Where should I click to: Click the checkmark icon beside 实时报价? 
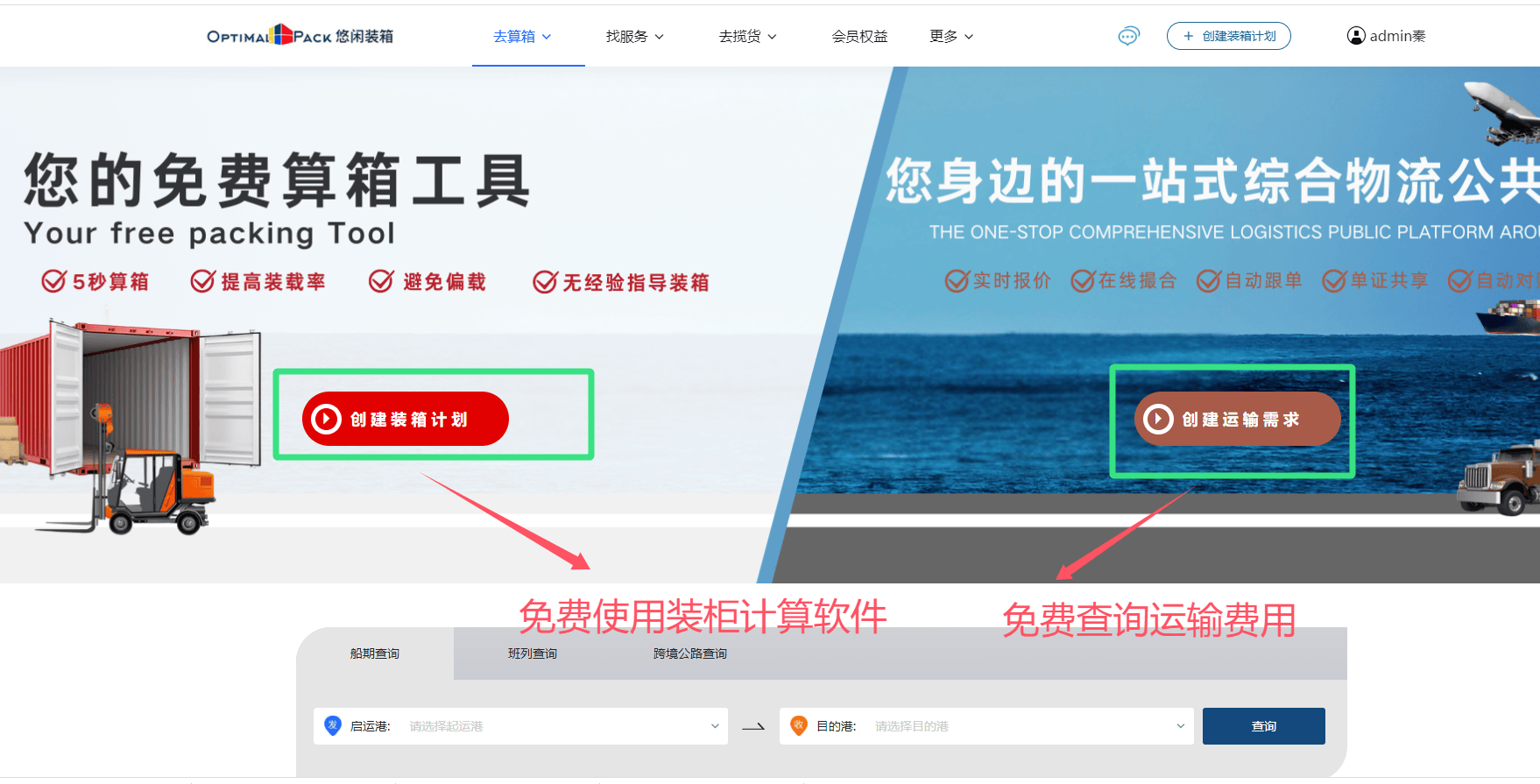[x=957, y=281]
